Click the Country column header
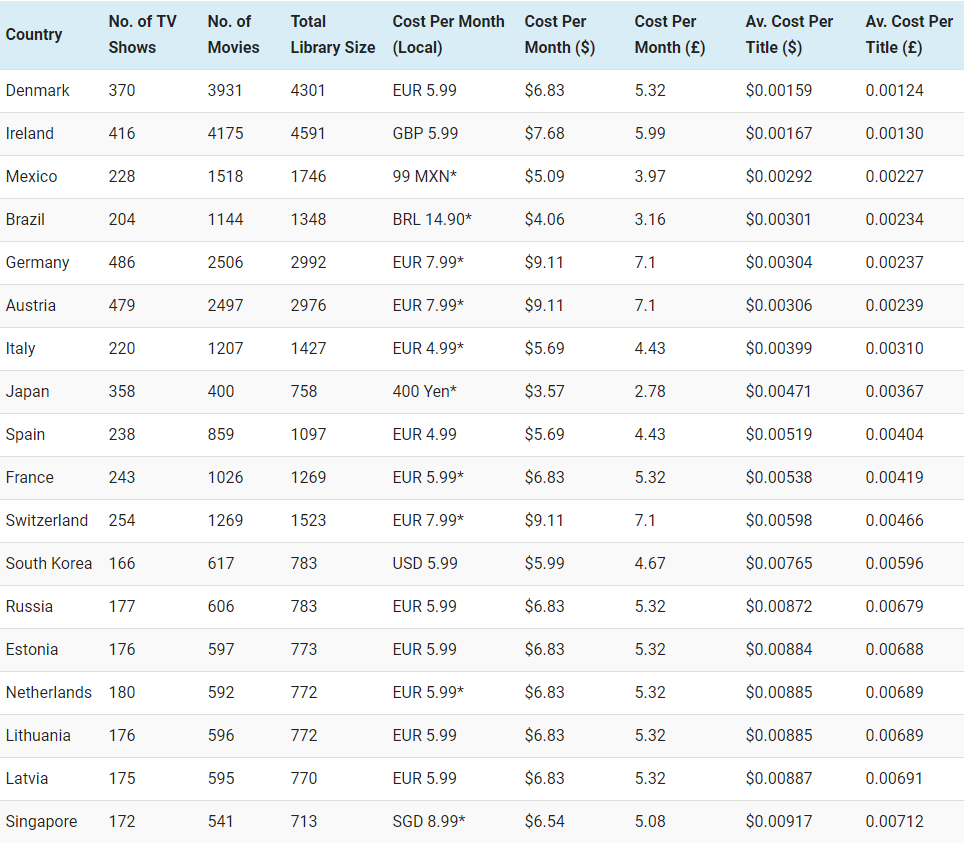This screenshot has height=845, width=964. tap(34, 34)
